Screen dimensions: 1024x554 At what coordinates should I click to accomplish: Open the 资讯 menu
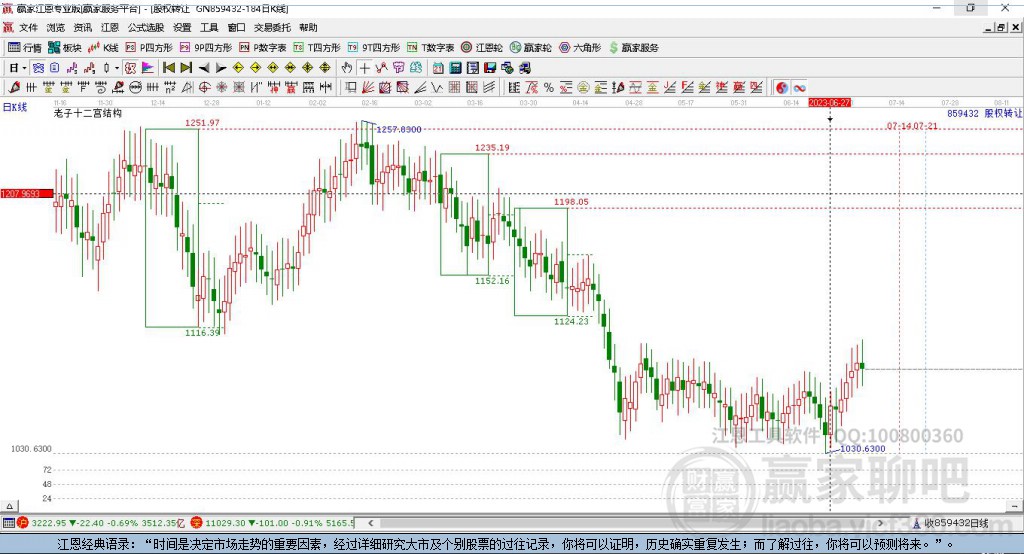click(x=83, y=27)
